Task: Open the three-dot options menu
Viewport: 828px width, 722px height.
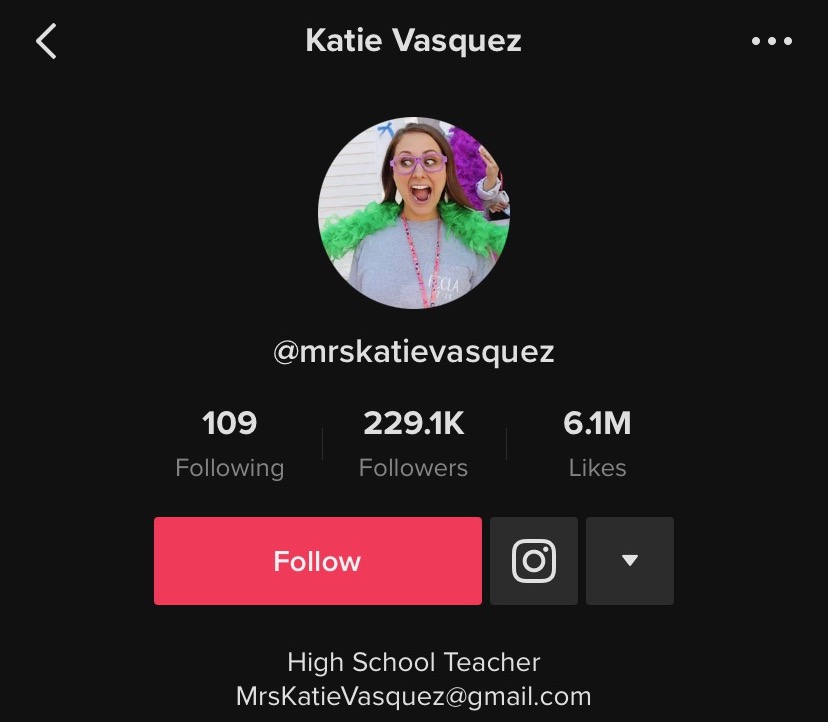Action: coord(771,41)
